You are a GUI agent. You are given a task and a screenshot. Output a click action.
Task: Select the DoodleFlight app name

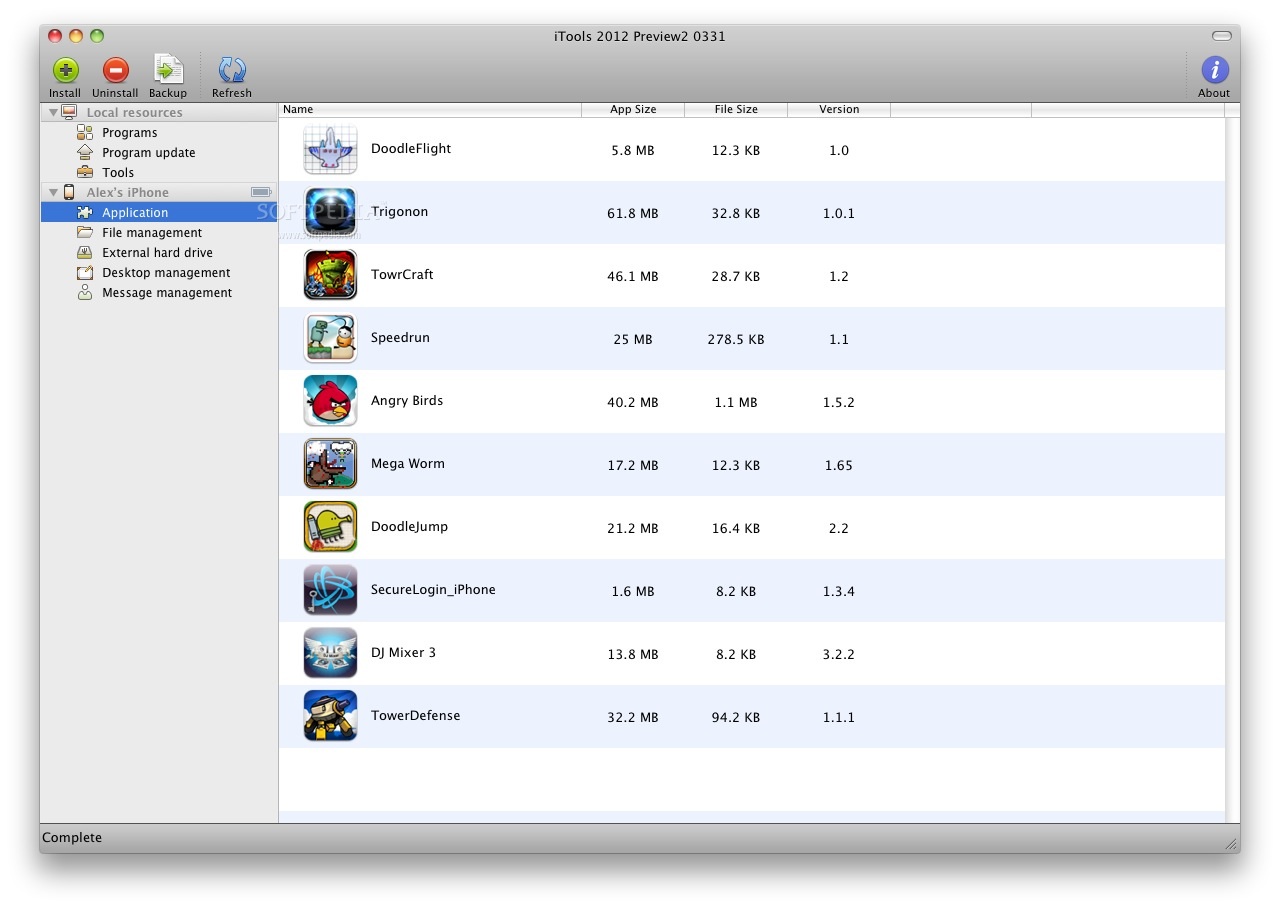click(x=411, y=148)
